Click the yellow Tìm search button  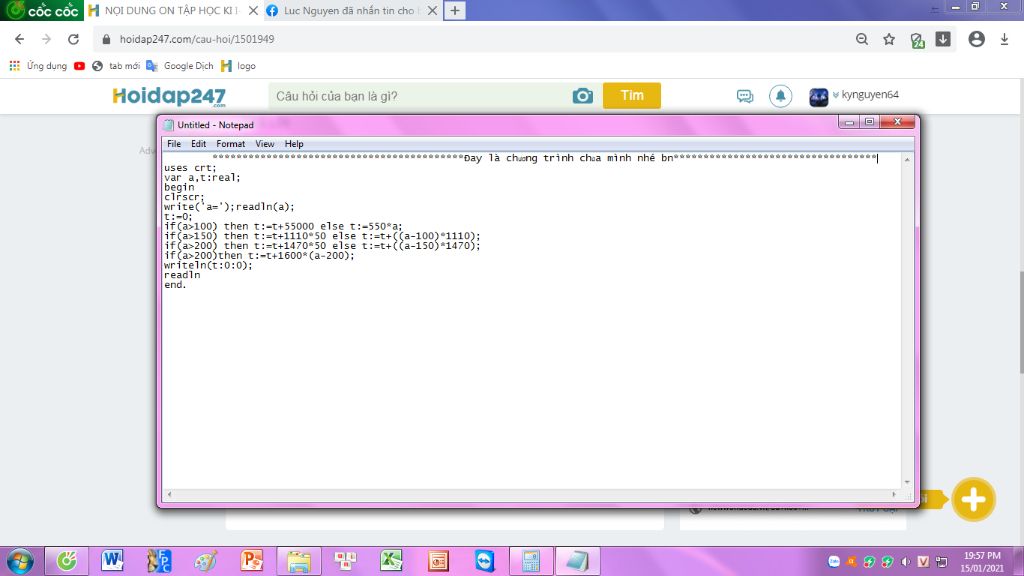point(632,95)
